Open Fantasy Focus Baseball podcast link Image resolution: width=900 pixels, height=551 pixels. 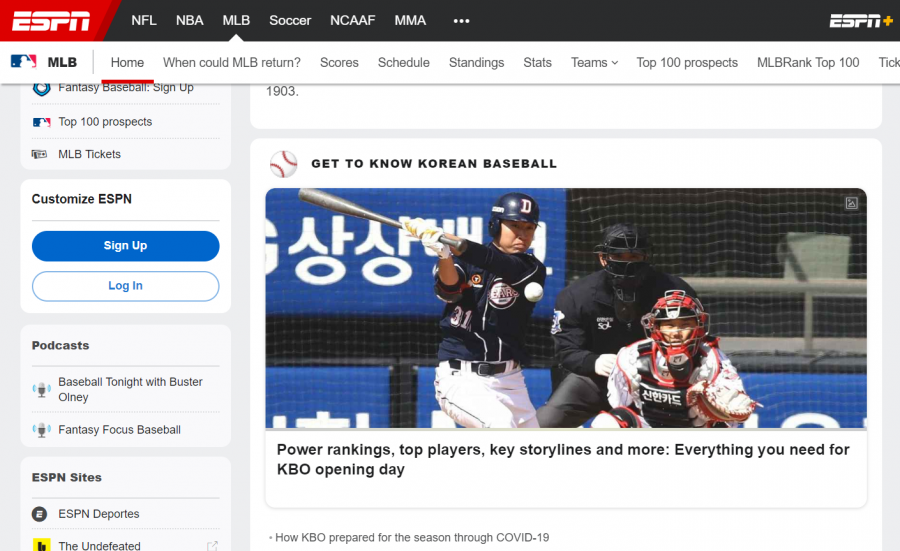pos(119,430)
